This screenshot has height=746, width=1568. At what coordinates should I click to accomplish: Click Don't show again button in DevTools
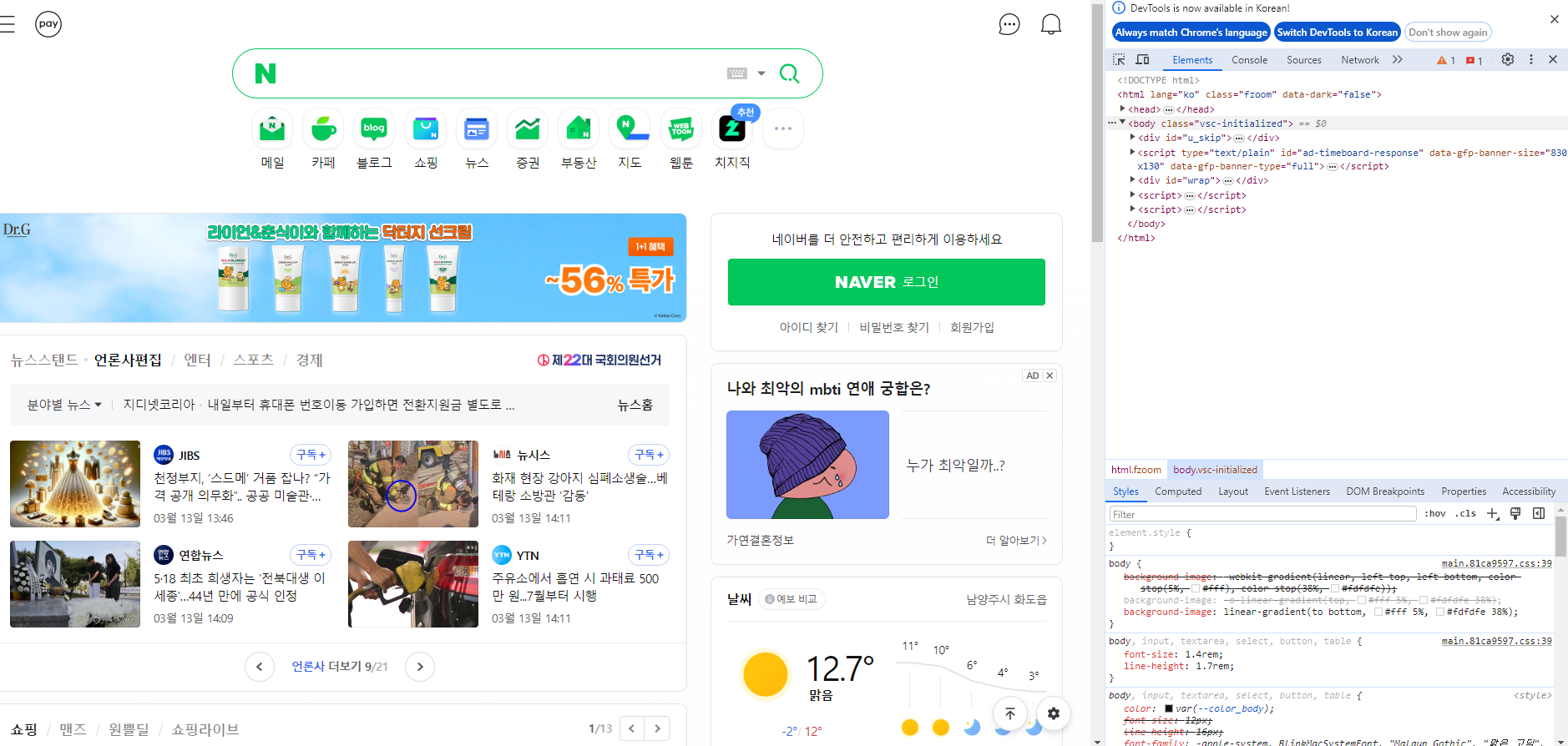pyautogui.click(x=1448, y=33)
